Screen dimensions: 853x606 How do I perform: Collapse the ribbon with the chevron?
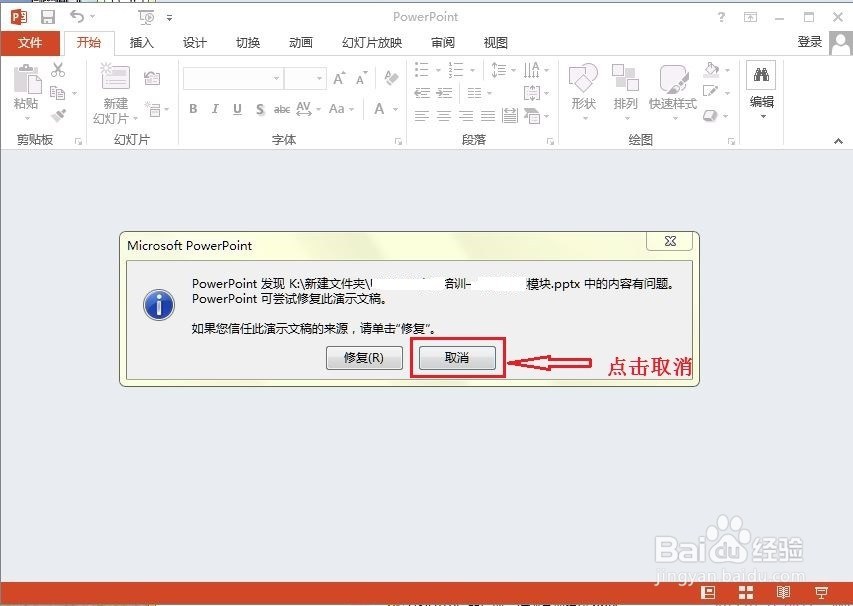[839, 140]
